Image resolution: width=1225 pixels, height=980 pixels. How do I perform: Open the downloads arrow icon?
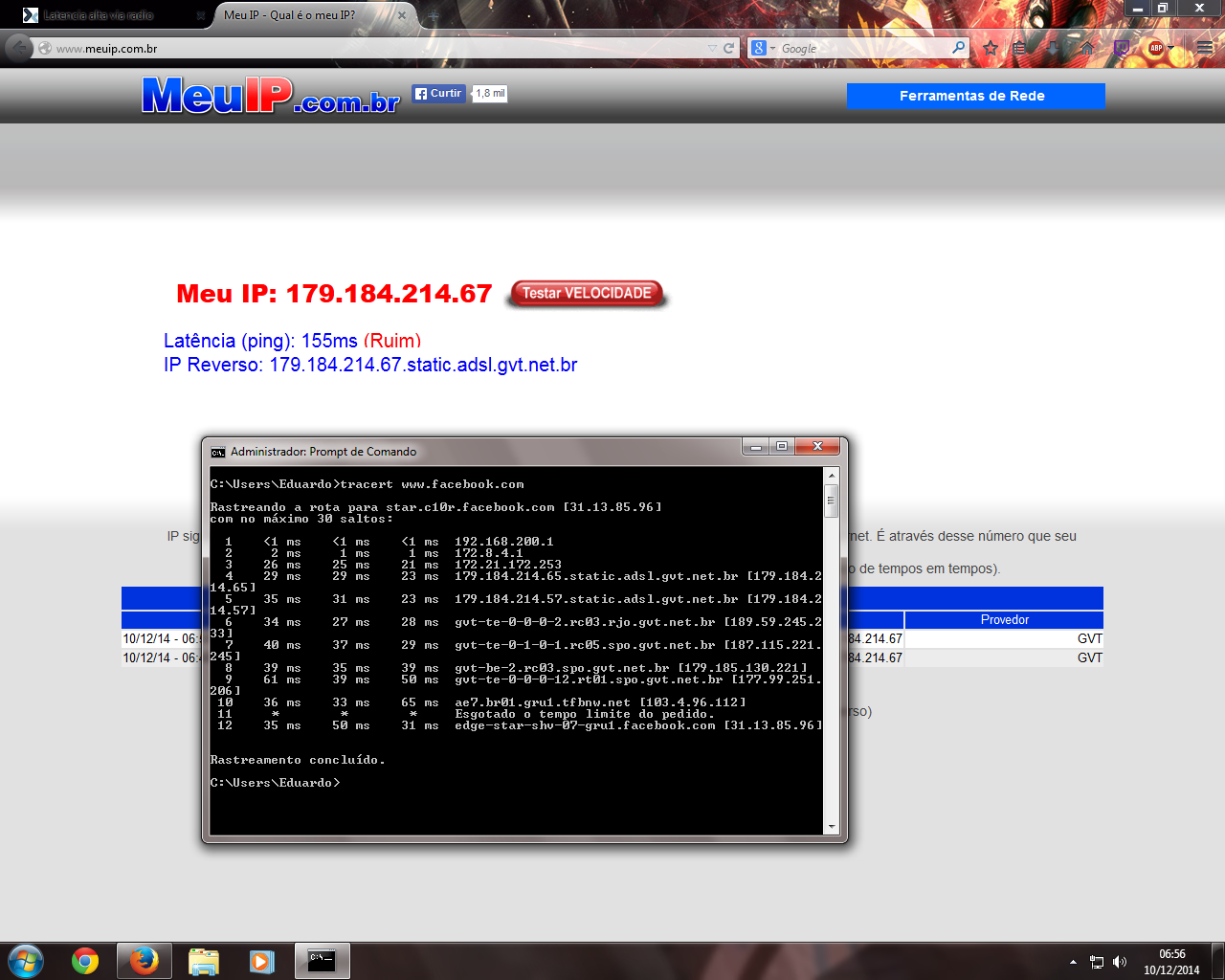(1053, 48)
